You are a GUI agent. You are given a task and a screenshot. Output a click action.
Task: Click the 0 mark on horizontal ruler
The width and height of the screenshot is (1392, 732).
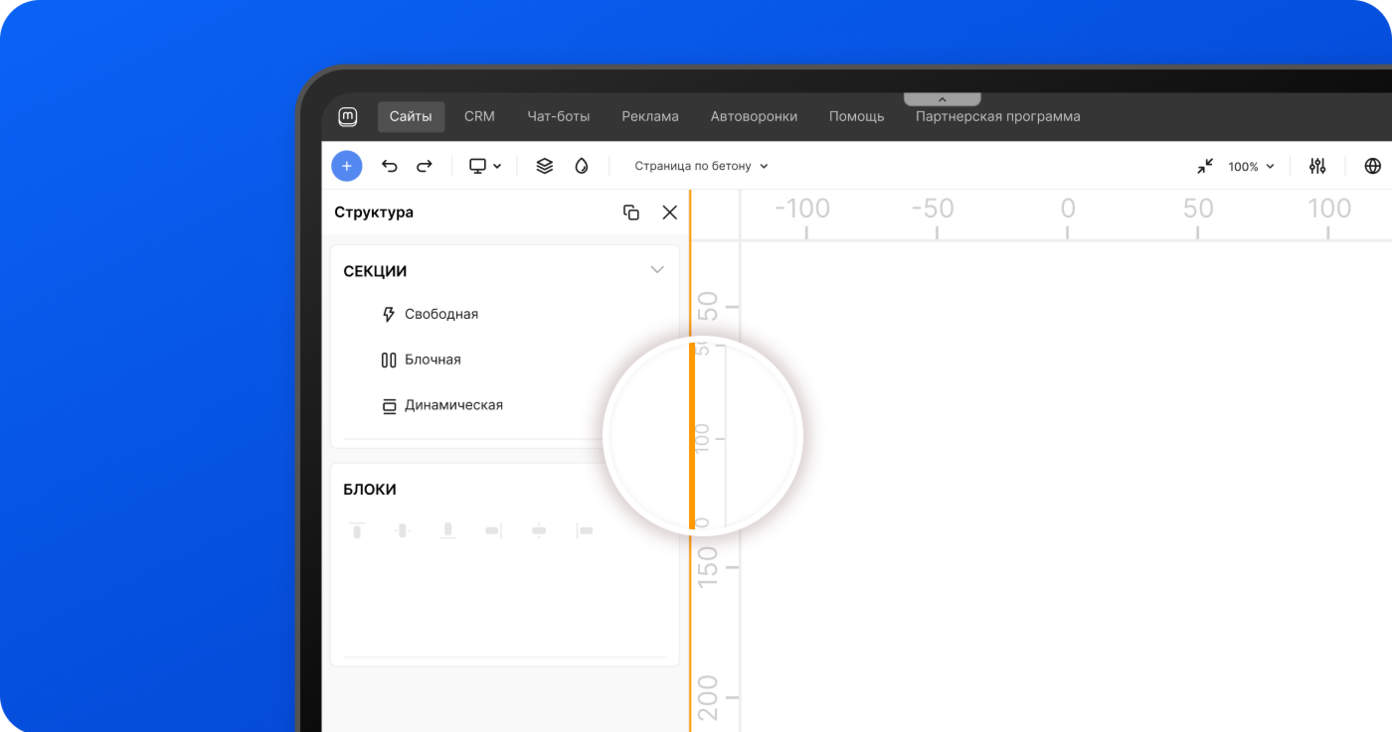(x=1068, y=209)
